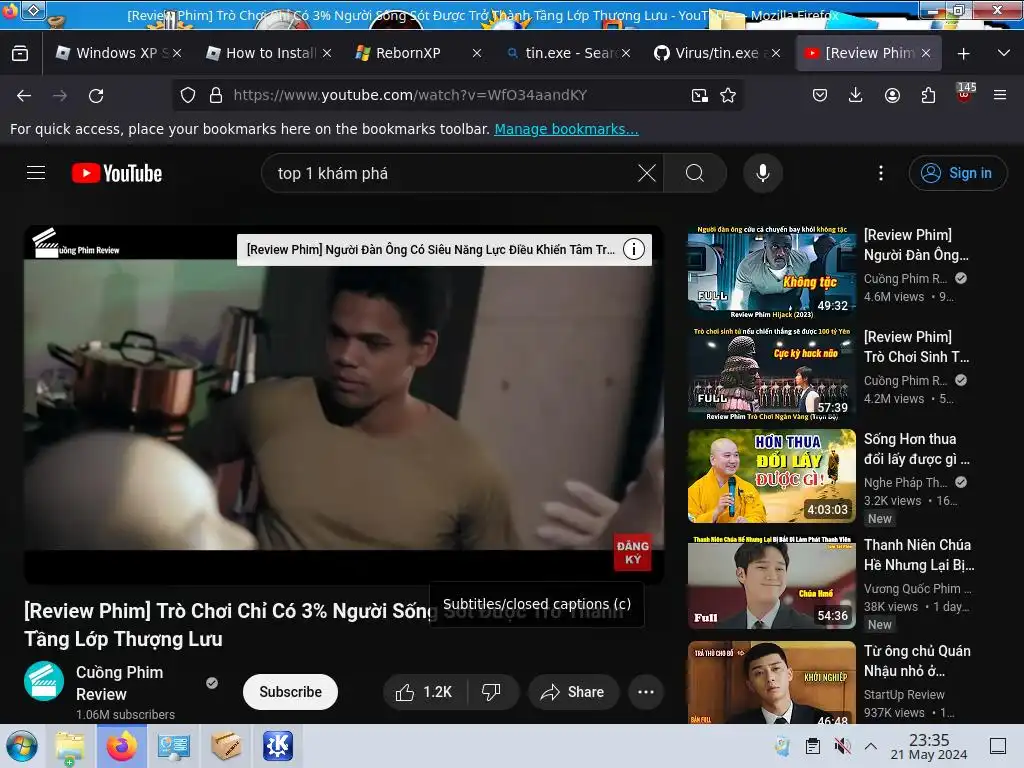
Task: Open Cường Phim Review channel avatar
Action: 44,681
